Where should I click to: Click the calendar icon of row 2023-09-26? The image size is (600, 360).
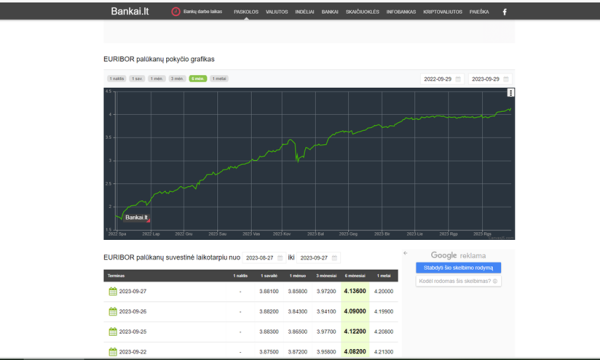[112, 311]
